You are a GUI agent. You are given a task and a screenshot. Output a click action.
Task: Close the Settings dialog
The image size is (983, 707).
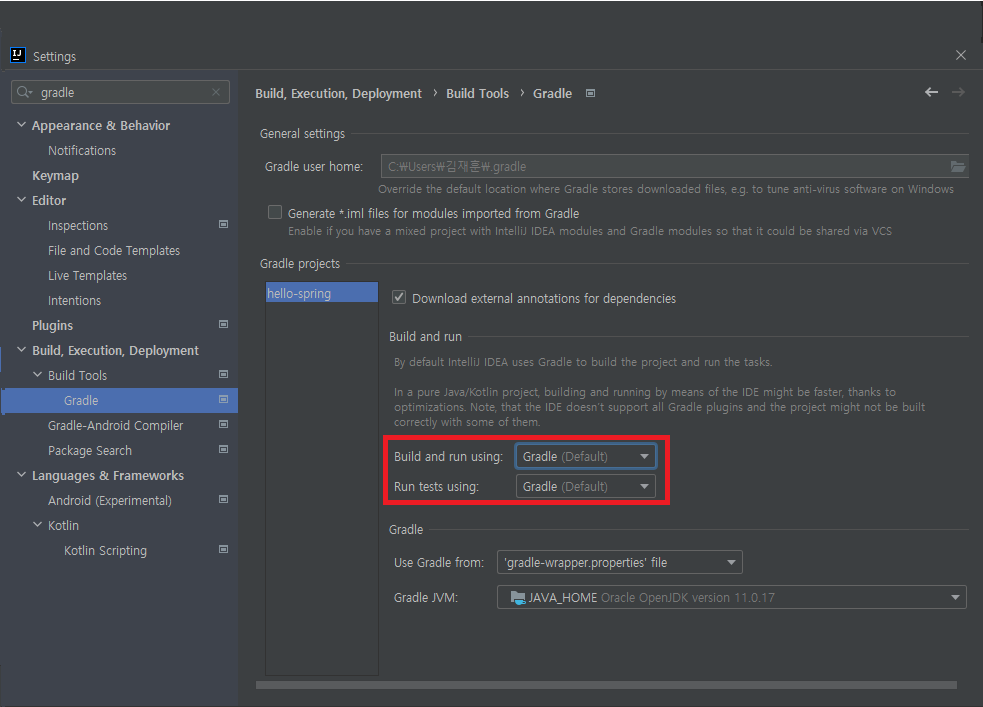(x=960, y=55)
